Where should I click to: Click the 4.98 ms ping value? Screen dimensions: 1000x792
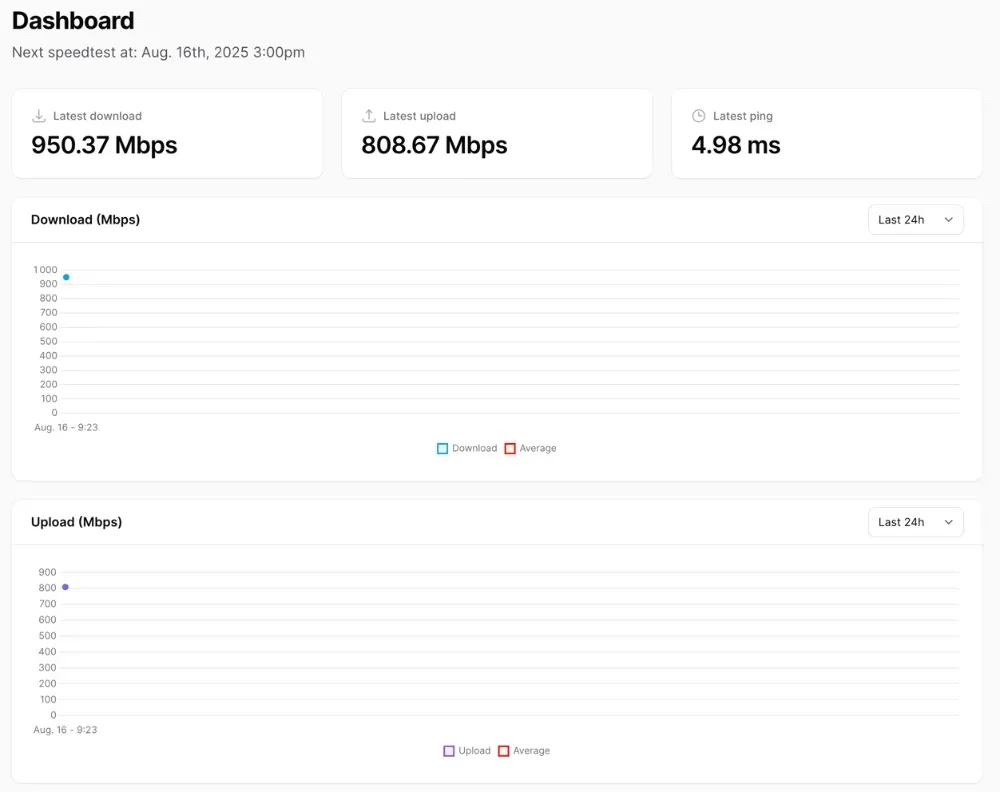click(735, 146)
